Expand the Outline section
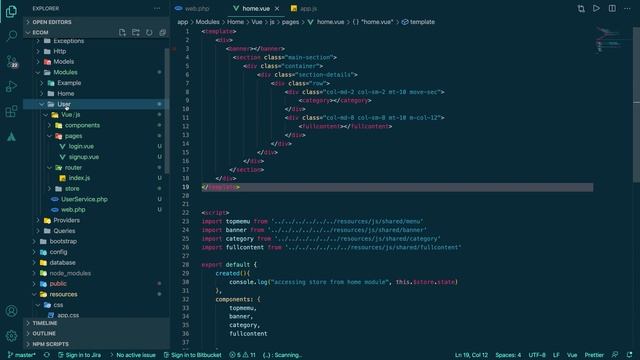 (x=96, y=334)
